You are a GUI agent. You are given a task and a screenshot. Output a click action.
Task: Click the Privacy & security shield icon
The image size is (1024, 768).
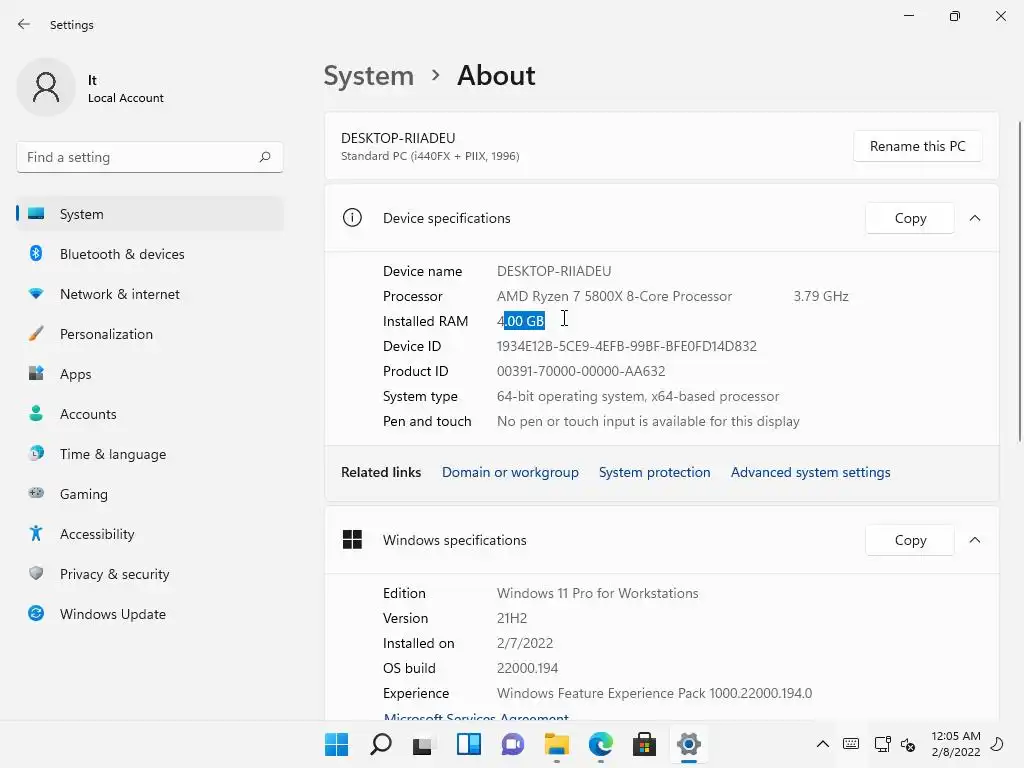[x=36, y=573]
